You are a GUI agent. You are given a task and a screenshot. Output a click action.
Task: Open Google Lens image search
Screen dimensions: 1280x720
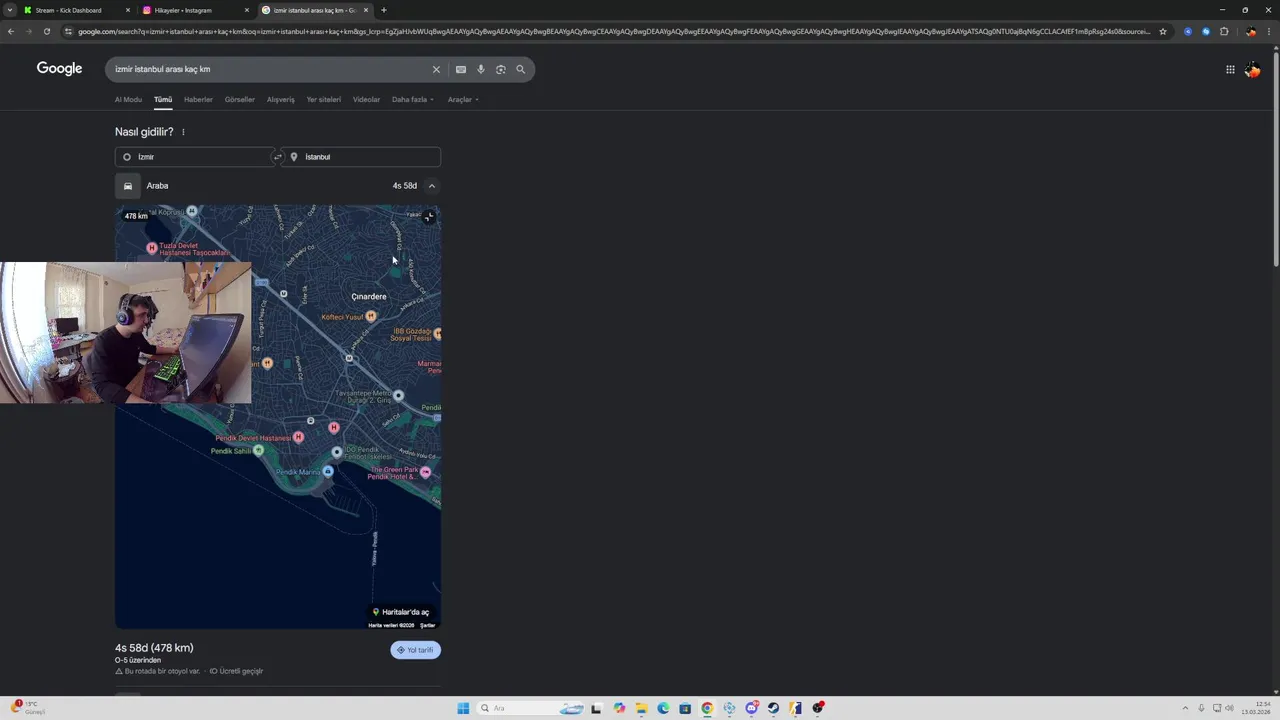click(501, 69)
